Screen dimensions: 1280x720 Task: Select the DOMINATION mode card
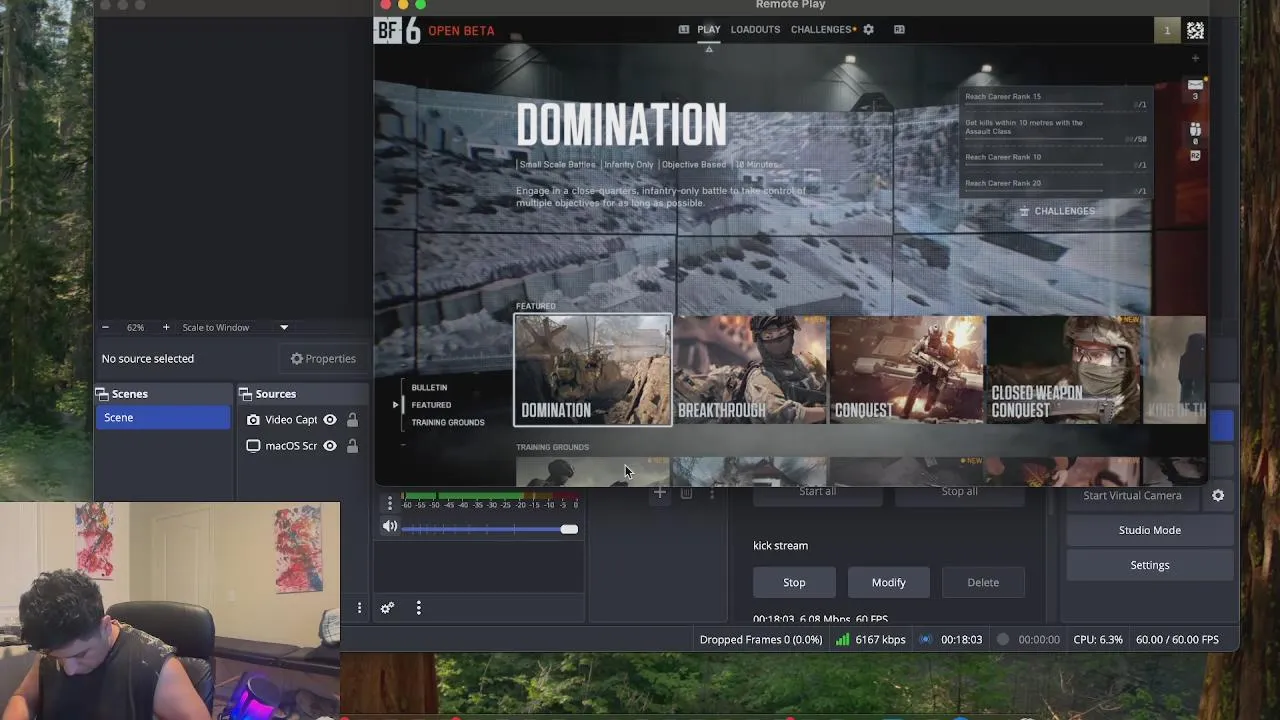tap(593, 370)
